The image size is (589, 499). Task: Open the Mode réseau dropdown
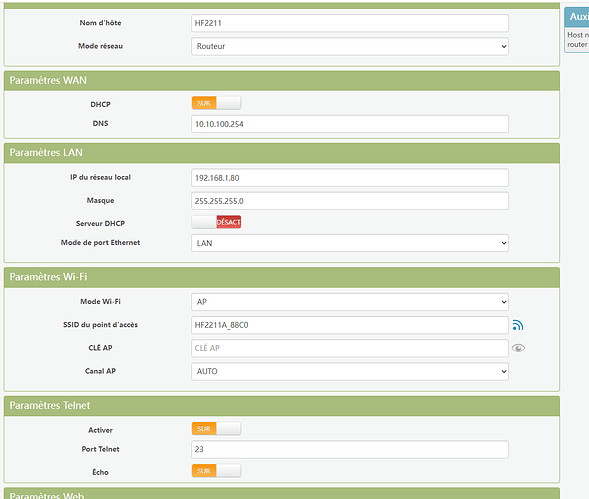350,46
